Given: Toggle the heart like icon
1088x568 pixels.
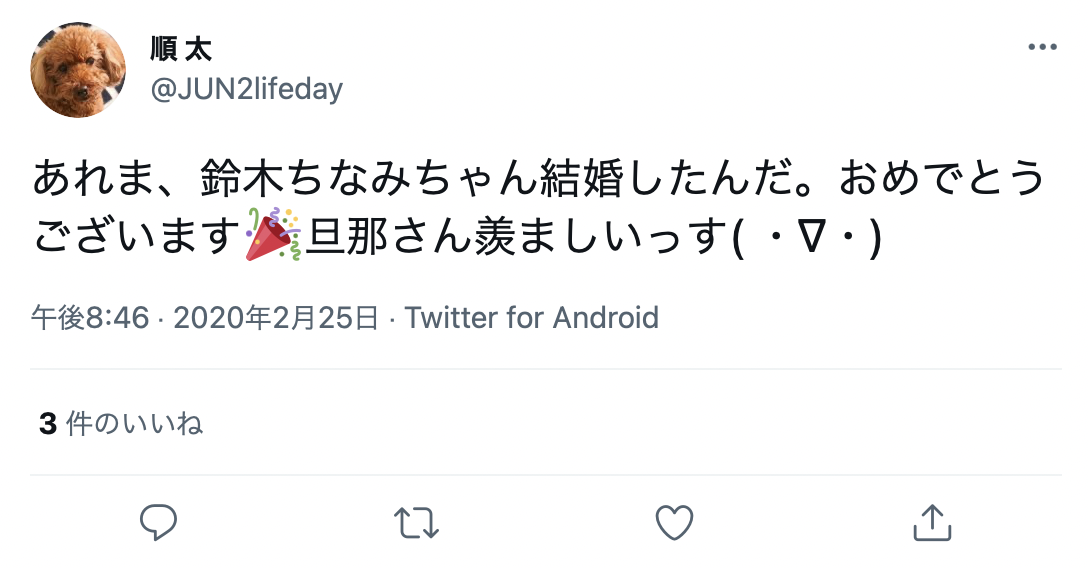Looking at the screenshot, I should pyautogui.click(x=674, y=523).
